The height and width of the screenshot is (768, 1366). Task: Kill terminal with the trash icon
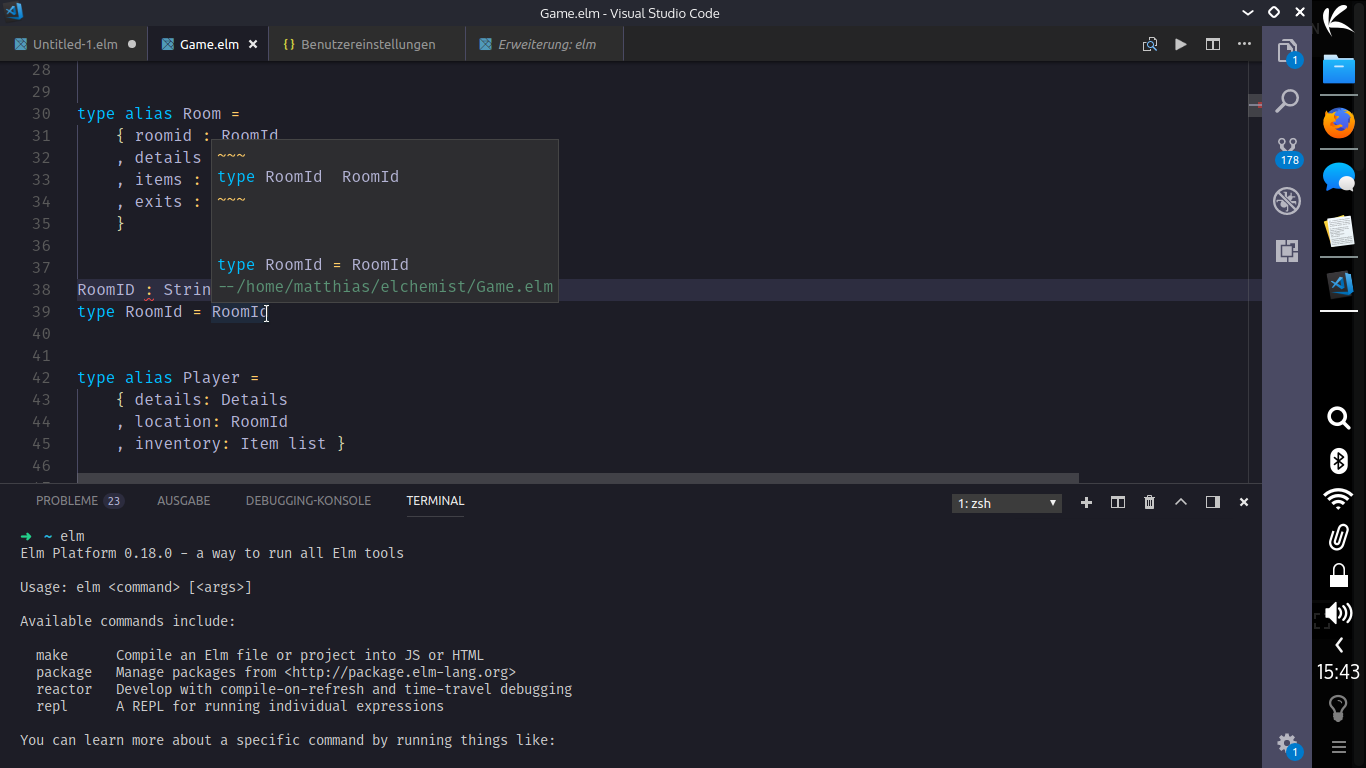click(1149, 502)
